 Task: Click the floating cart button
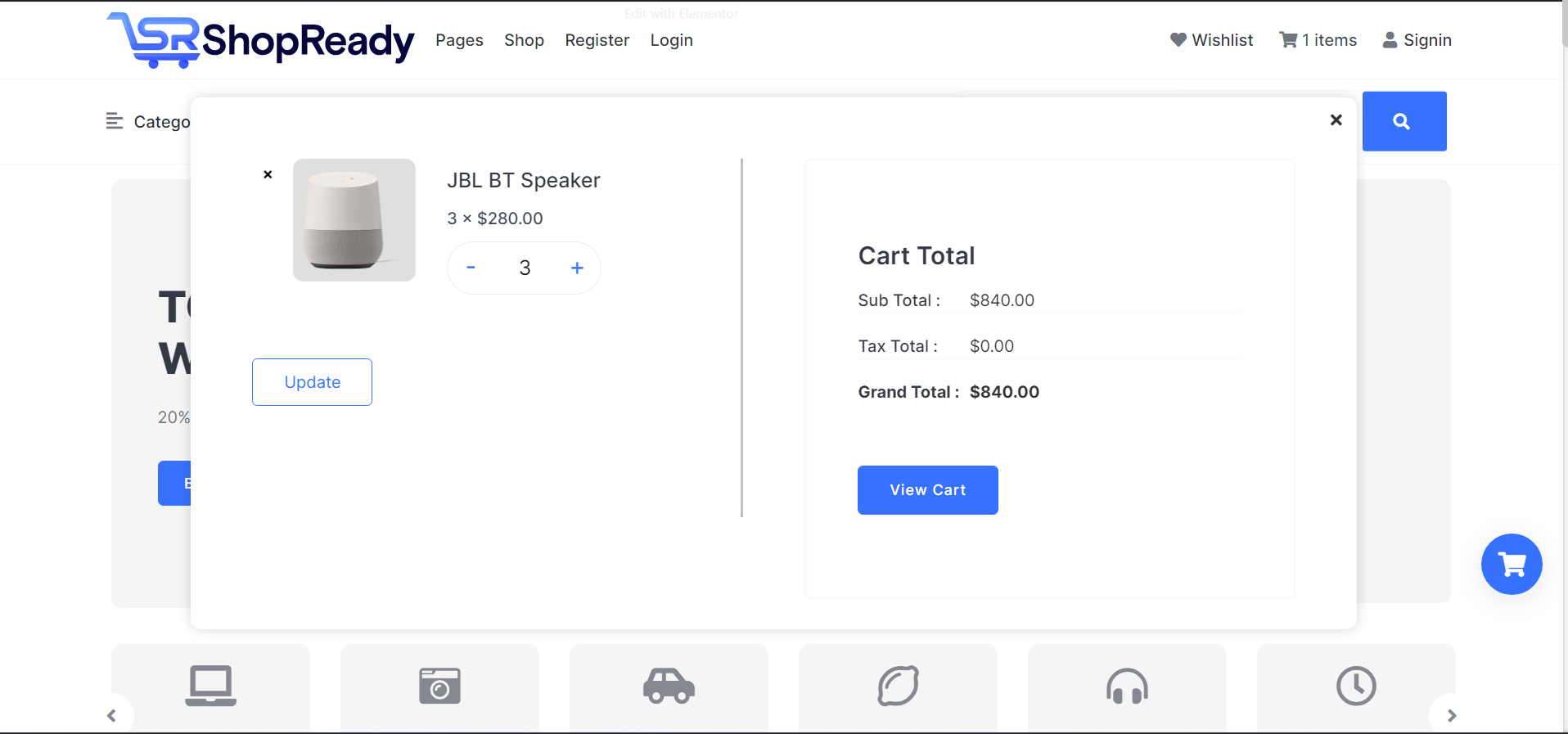1512,564
